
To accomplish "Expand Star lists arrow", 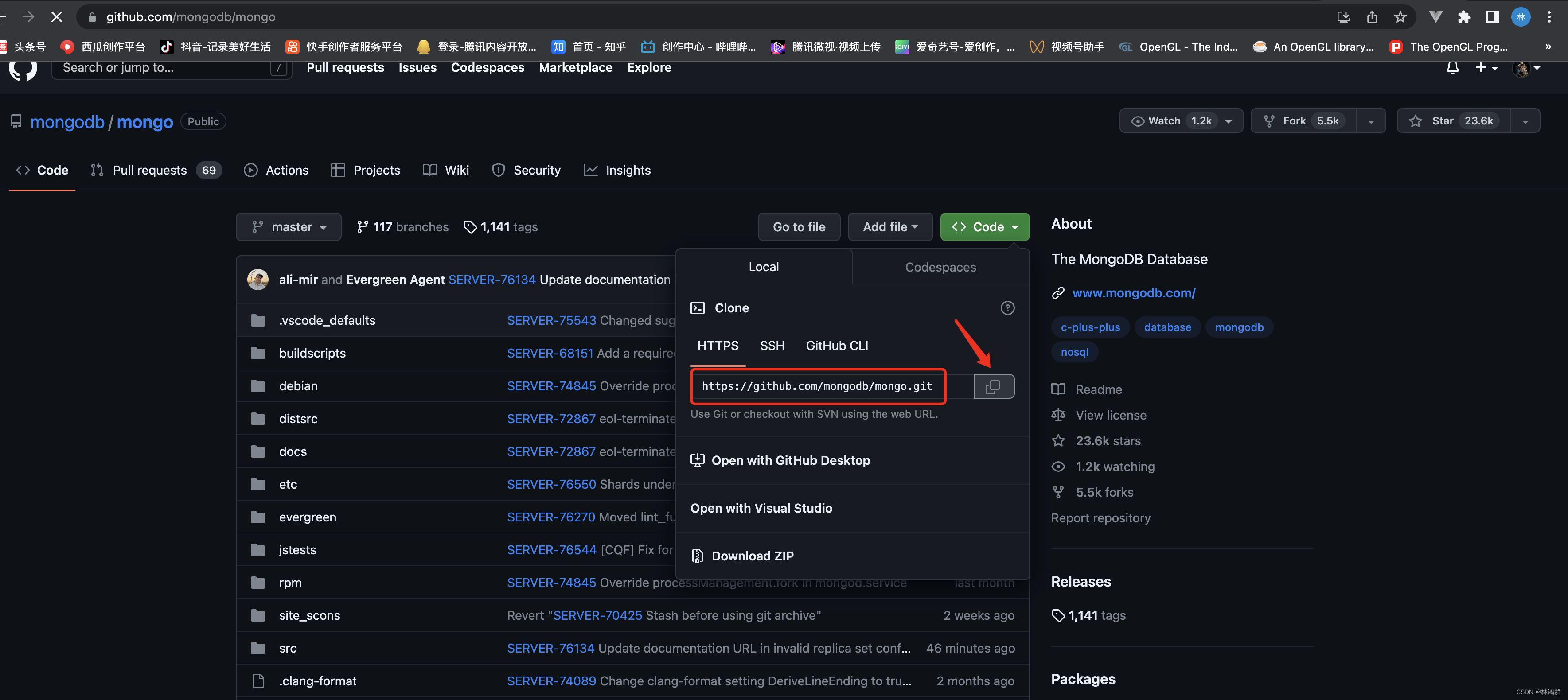I will click(1525, 121).
